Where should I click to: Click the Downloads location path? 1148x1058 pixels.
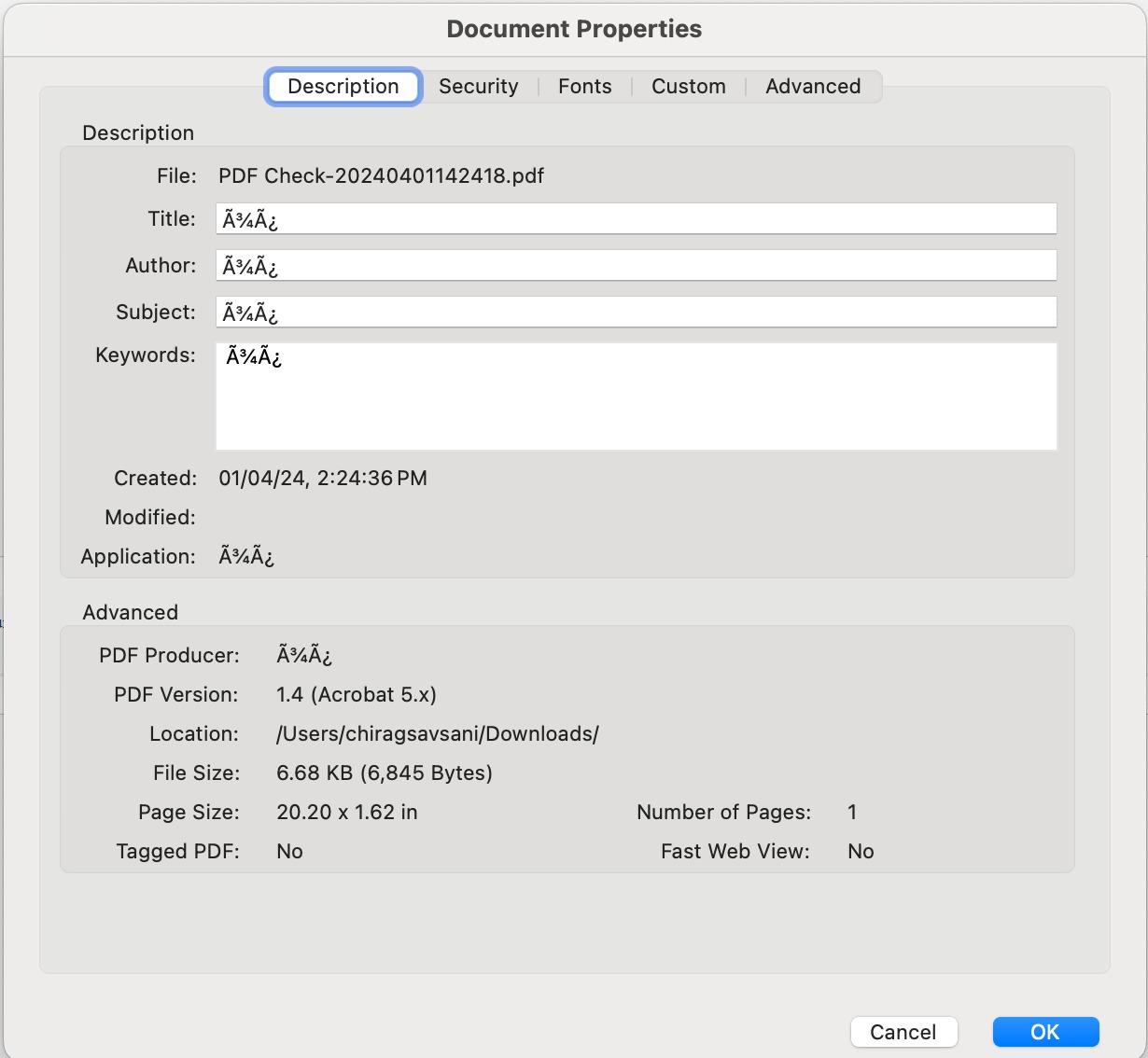point(437,734)
